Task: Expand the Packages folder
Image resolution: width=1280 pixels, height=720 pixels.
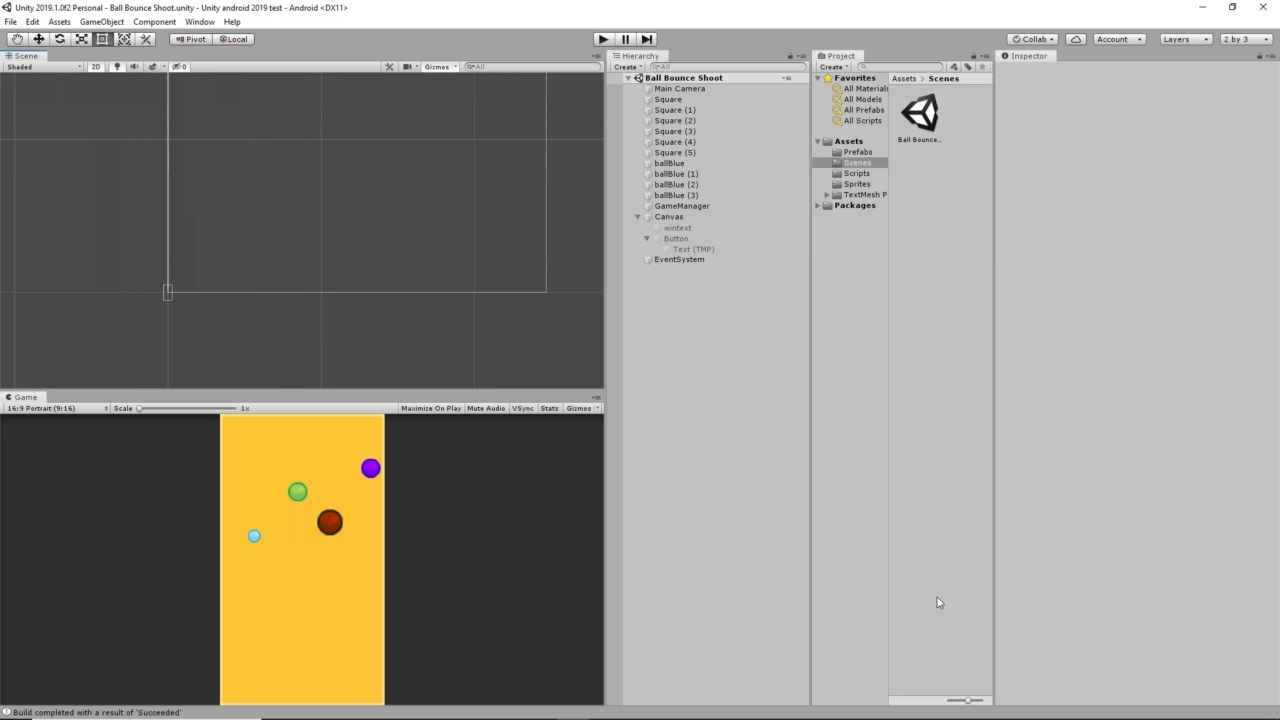Action: pos(818,206)
